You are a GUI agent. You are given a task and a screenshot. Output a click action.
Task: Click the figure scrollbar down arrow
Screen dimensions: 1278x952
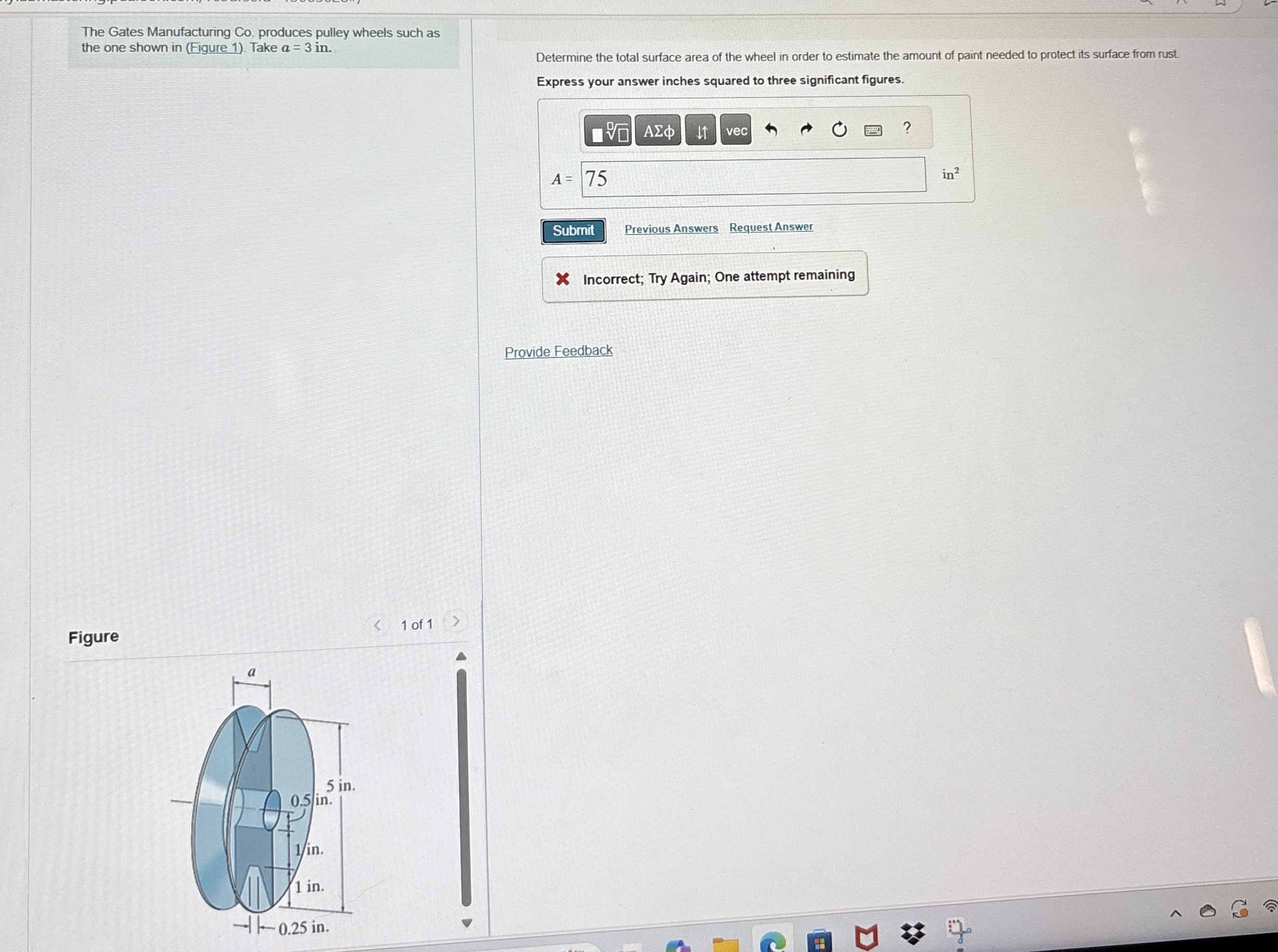pos(467,923)
